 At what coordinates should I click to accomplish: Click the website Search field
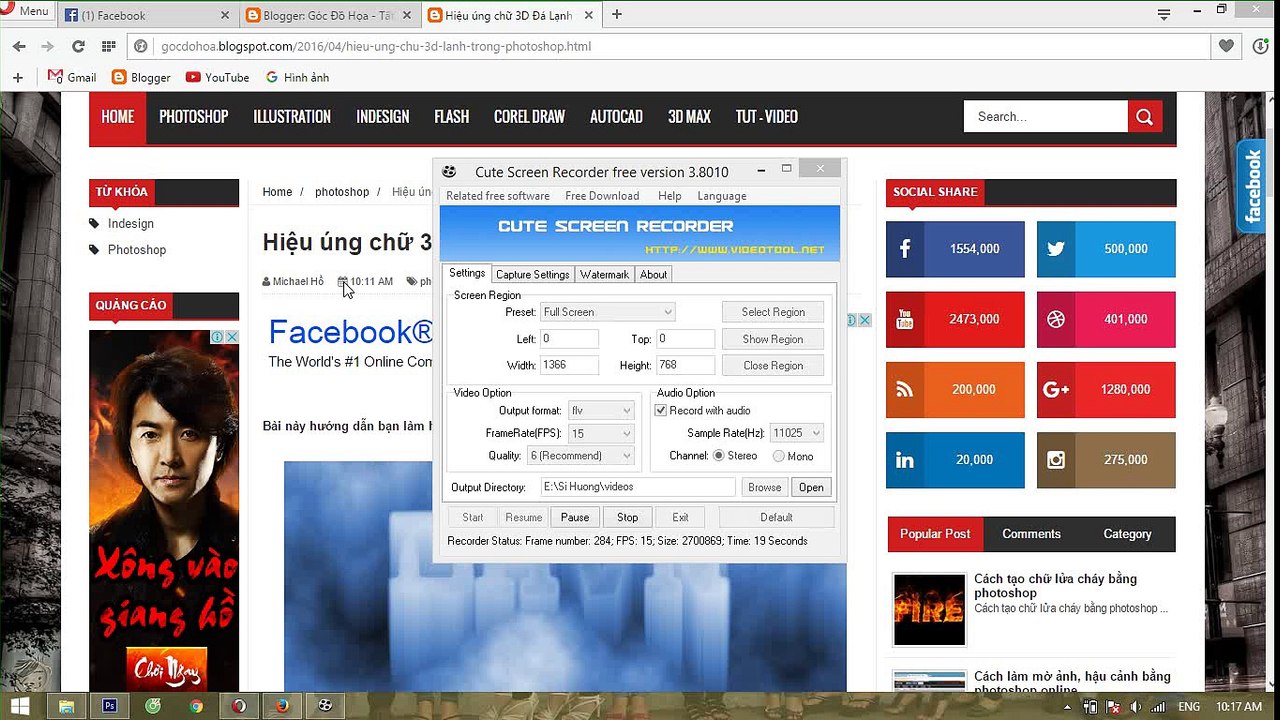(x=1045, y=116)
